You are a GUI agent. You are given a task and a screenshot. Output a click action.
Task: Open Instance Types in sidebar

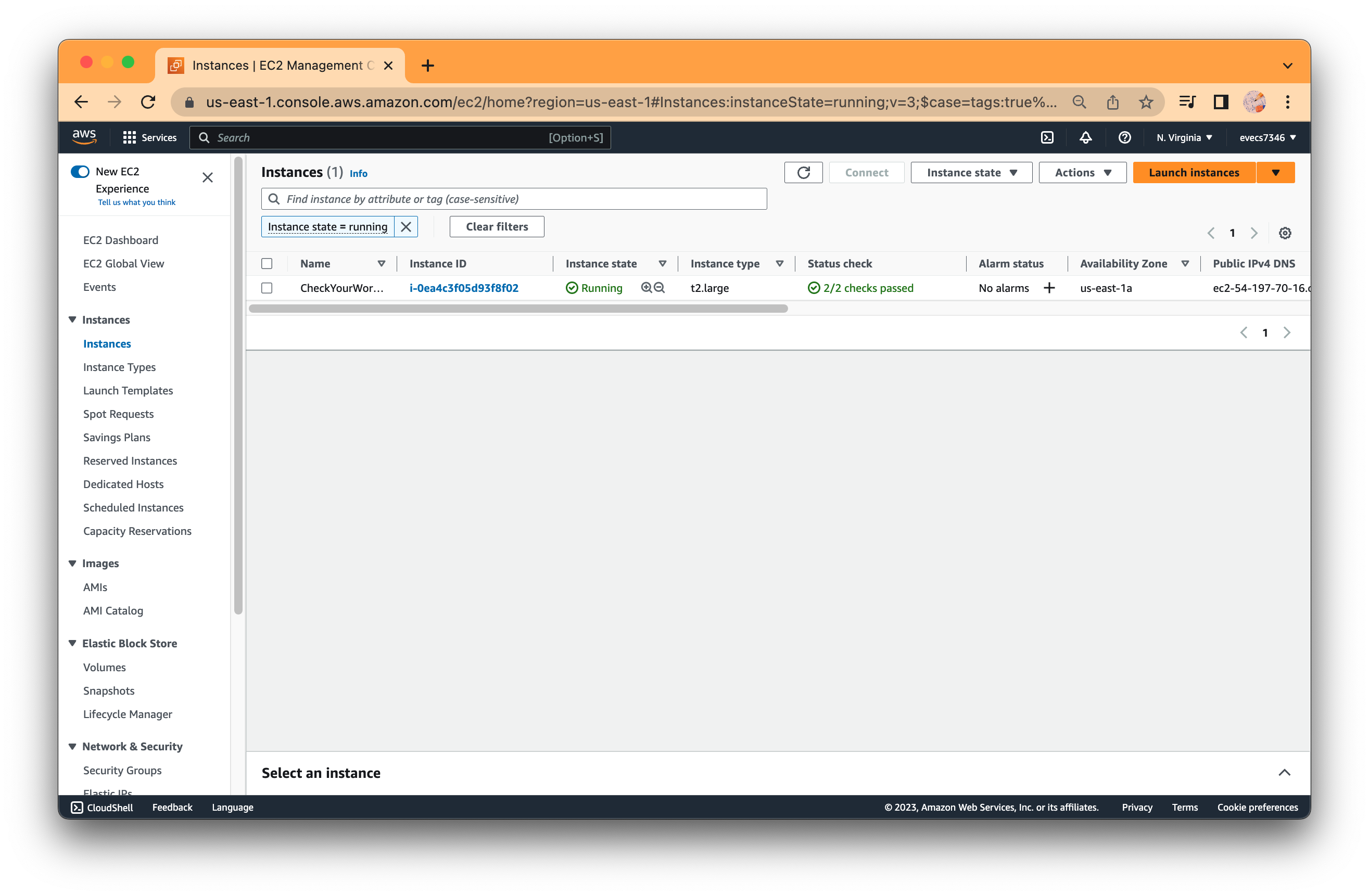(120, 367)
